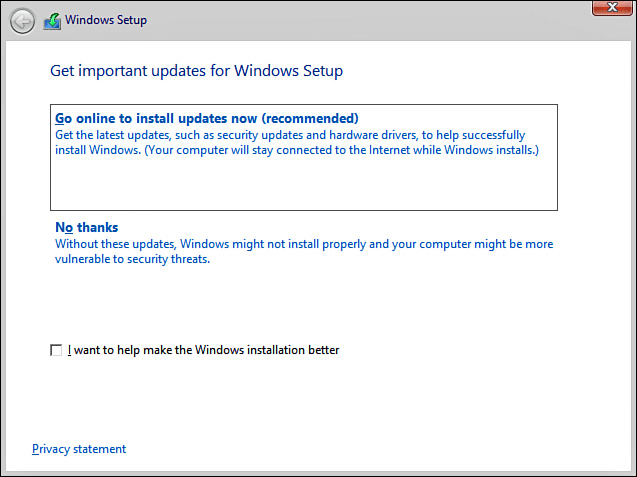
Task: Open the Privacy statement link
Action: pyautogui.click(x=79, y=449)
